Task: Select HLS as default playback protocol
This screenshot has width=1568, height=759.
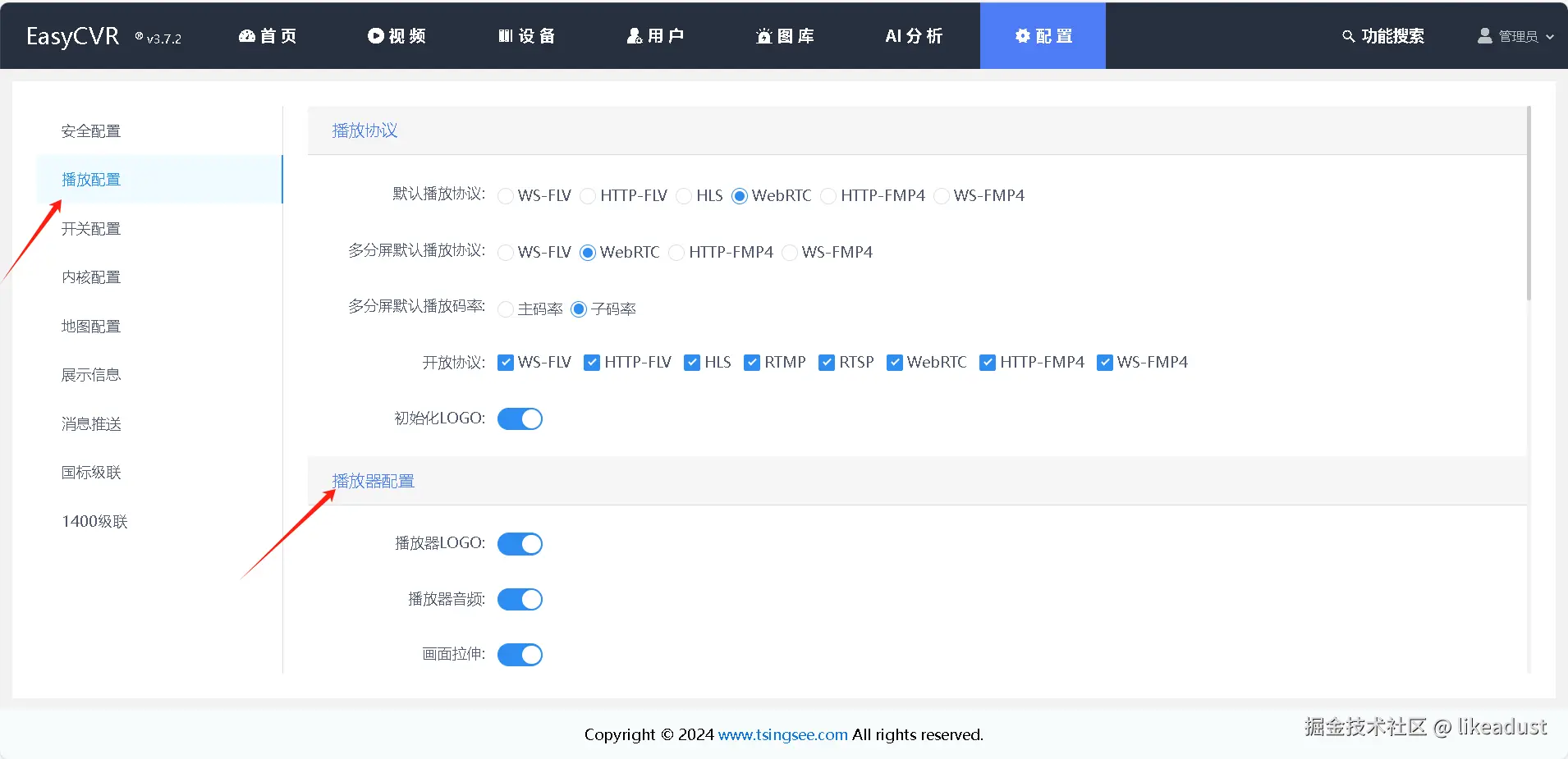Action: pyautogui.click(x=684, y=196)
